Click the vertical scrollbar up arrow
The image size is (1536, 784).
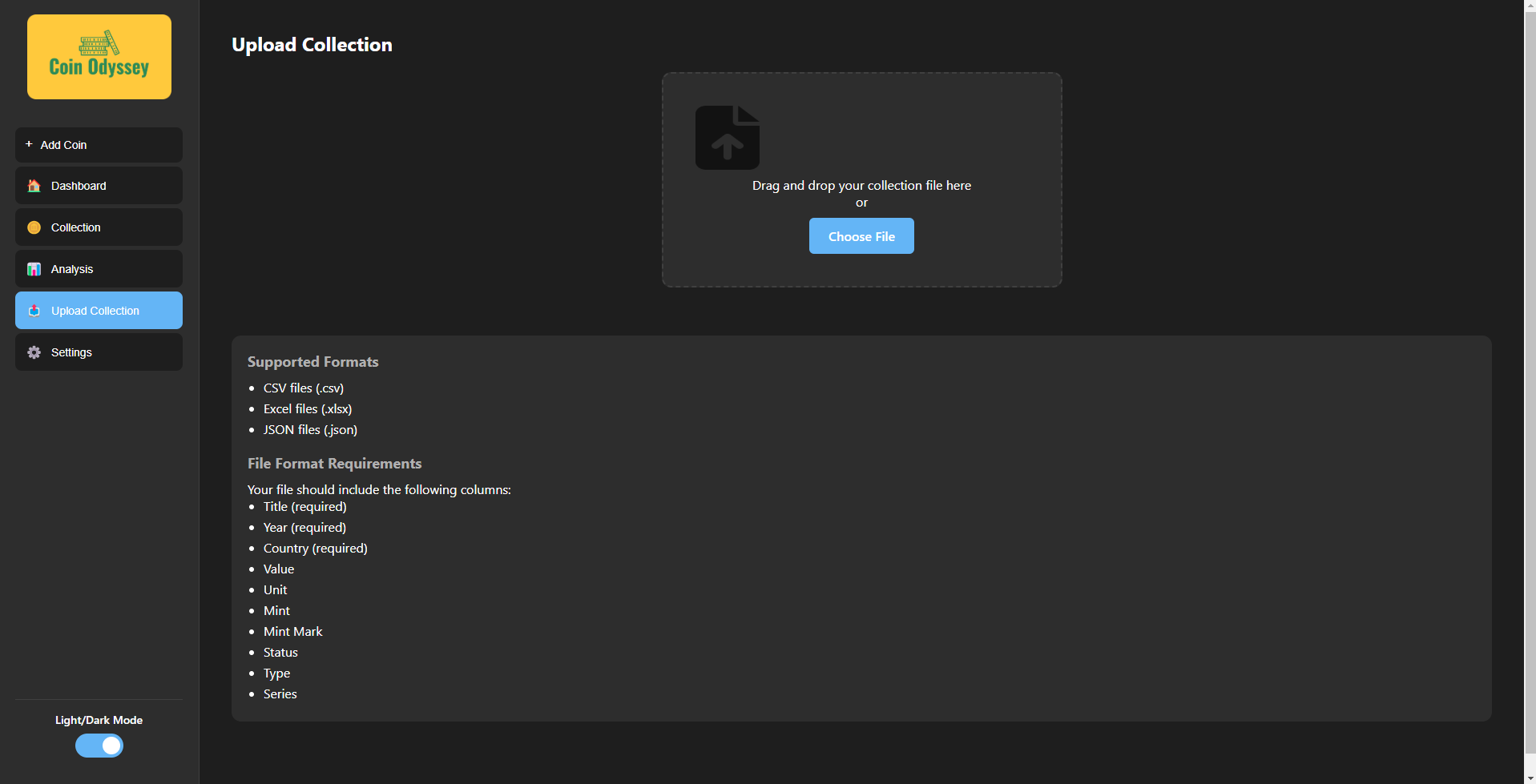point(1530,6)
